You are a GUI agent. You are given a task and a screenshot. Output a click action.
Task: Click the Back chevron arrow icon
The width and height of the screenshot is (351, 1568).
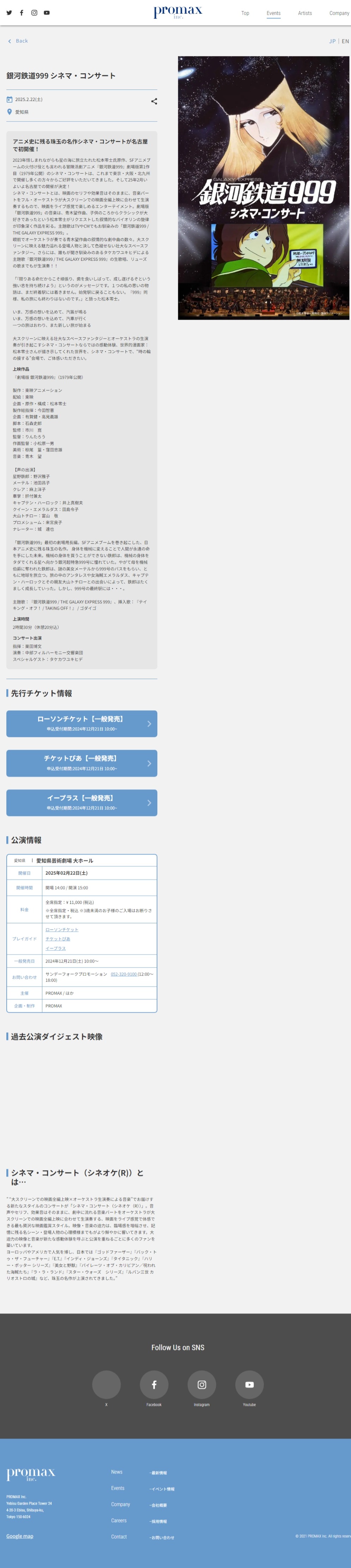10,41
